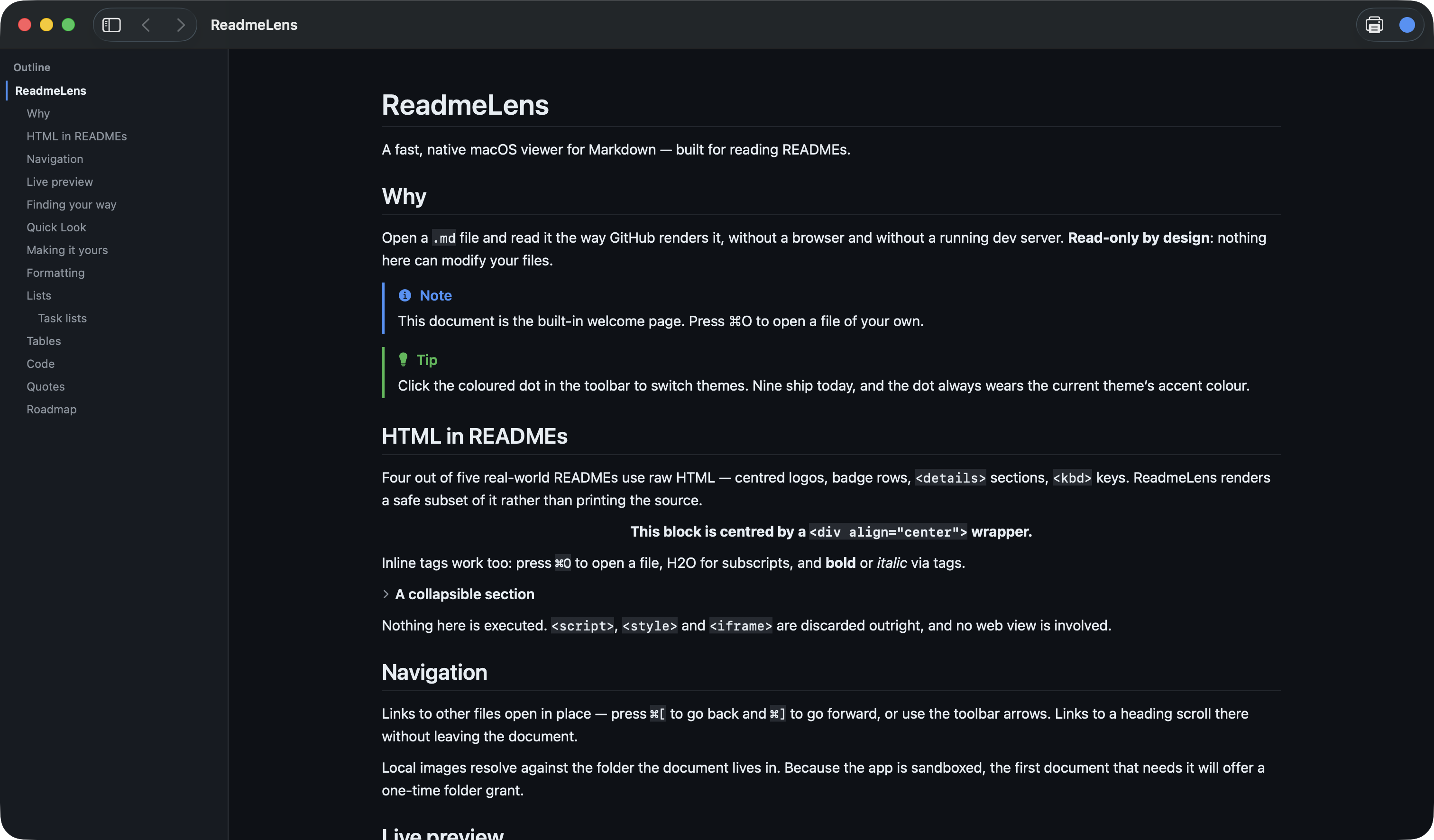Click the italic word 'italic'
Screen dimensions: 1434x840
(892, 563)
